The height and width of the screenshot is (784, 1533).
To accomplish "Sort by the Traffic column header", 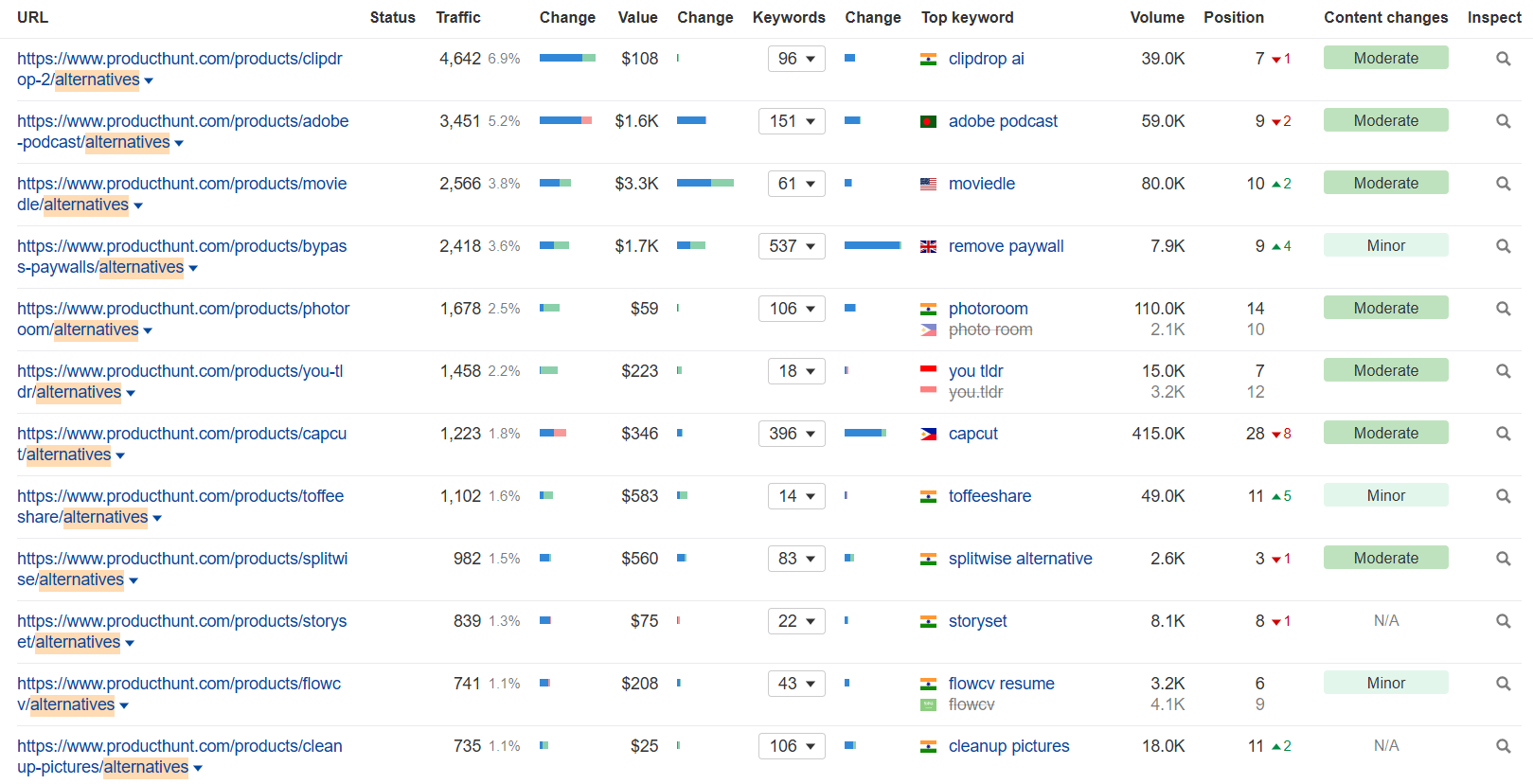I will click(458, 17).
